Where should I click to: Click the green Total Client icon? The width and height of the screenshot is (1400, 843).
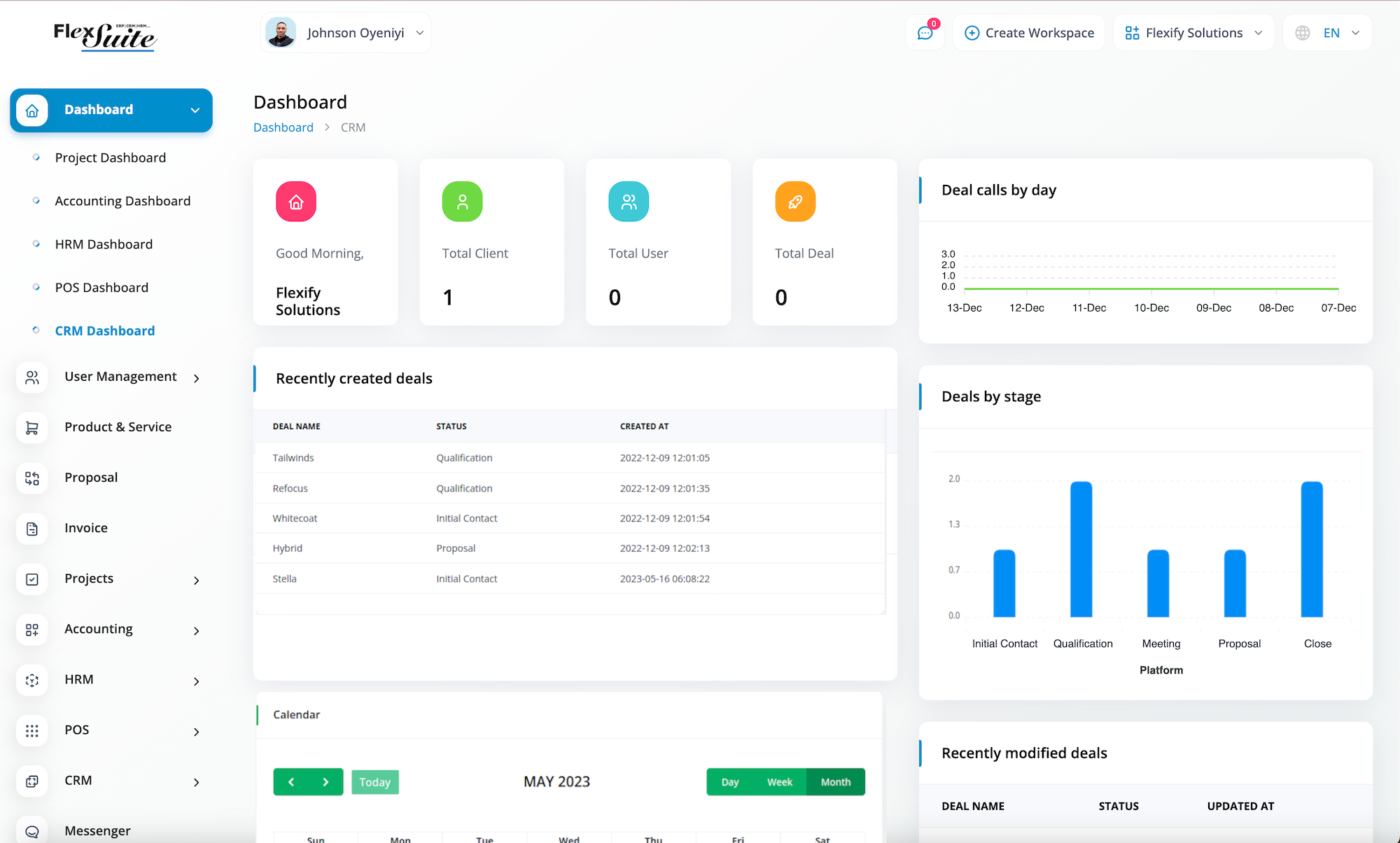coord(462,202)
